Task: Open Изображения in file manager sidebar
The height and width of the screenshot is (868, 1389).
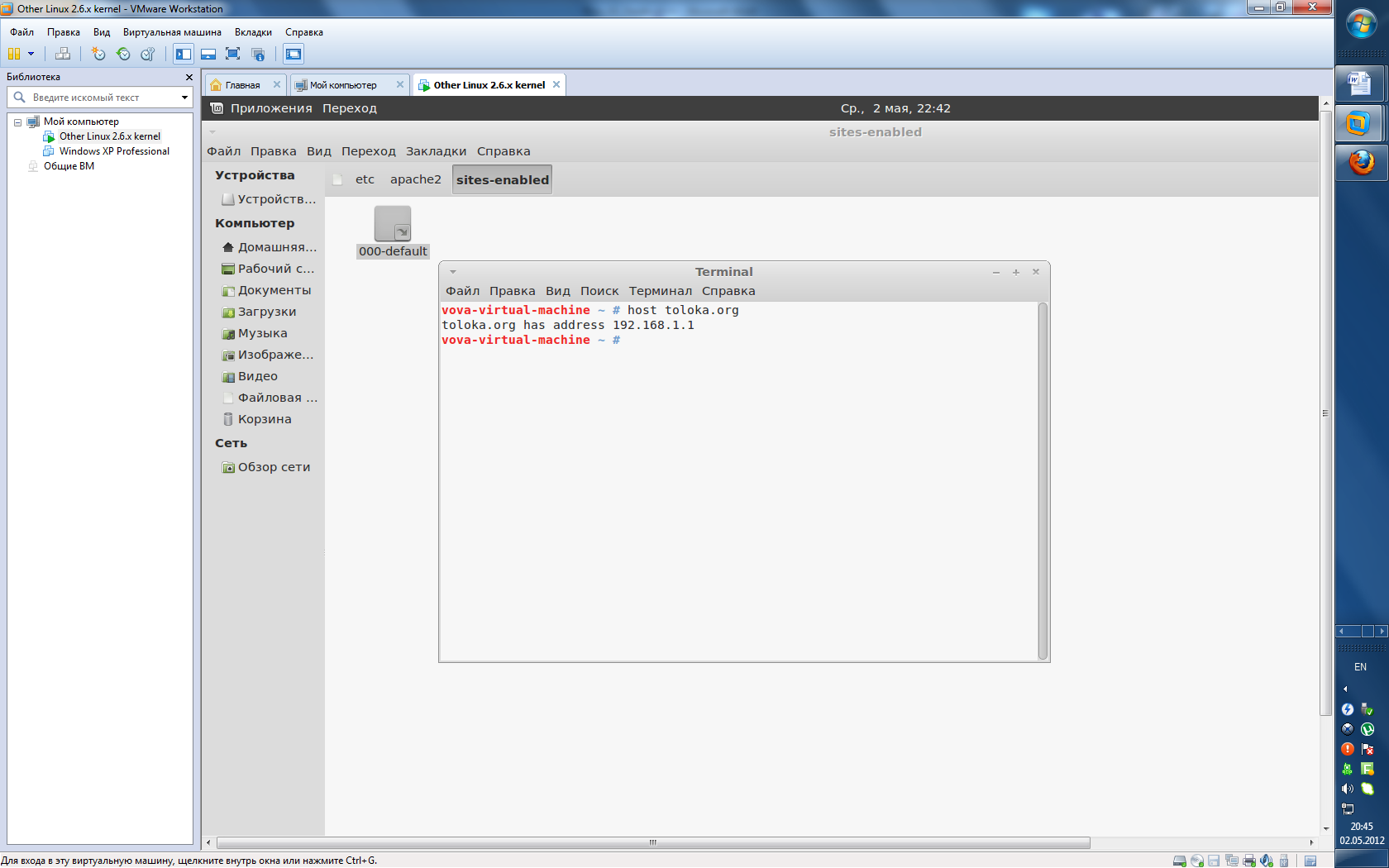Action: click(x=269, y=355)
